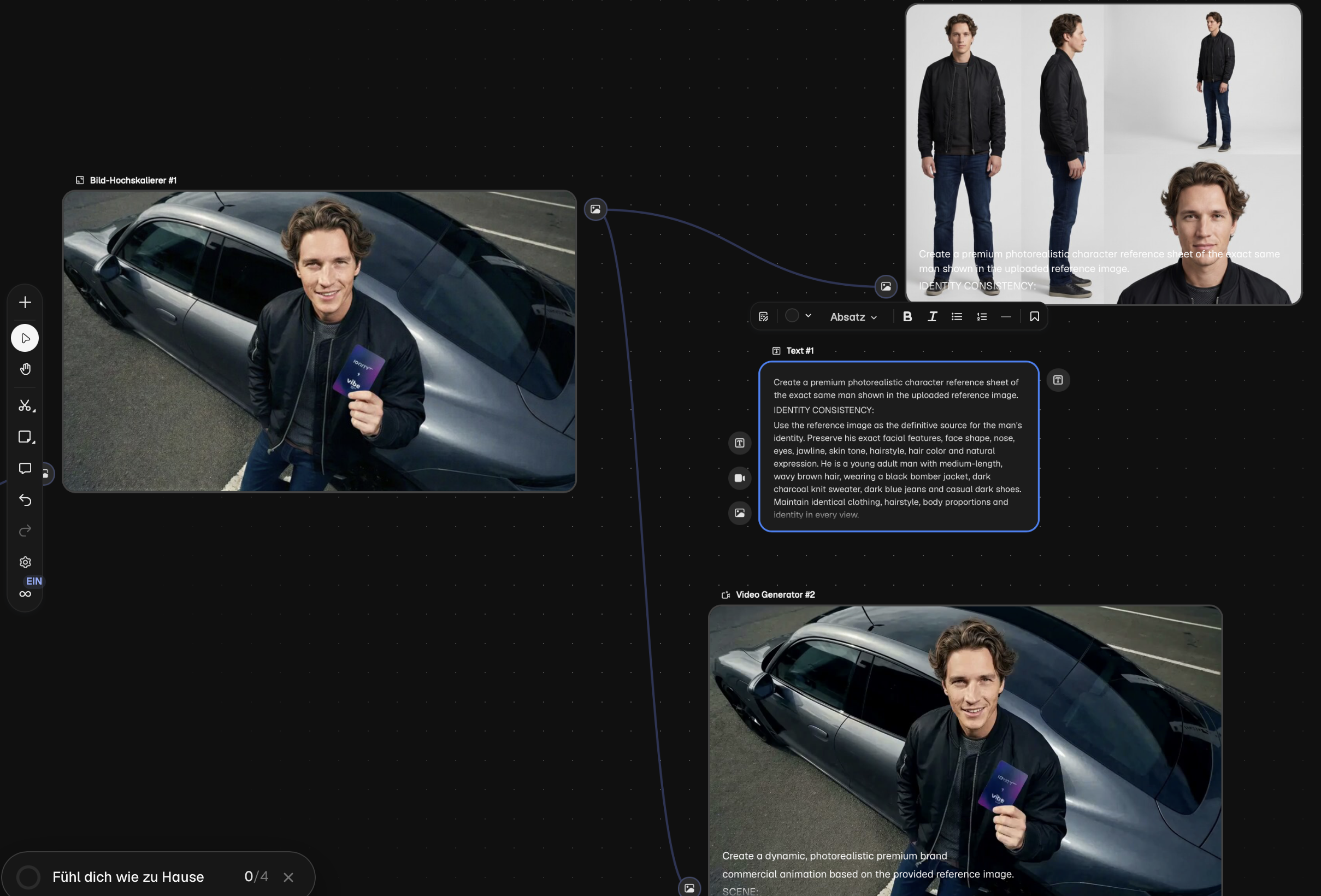This screenshot has height=896, width=1321.
Task: Insert horizontal divider line from toolbar
Action: (x=1006, y=317)
